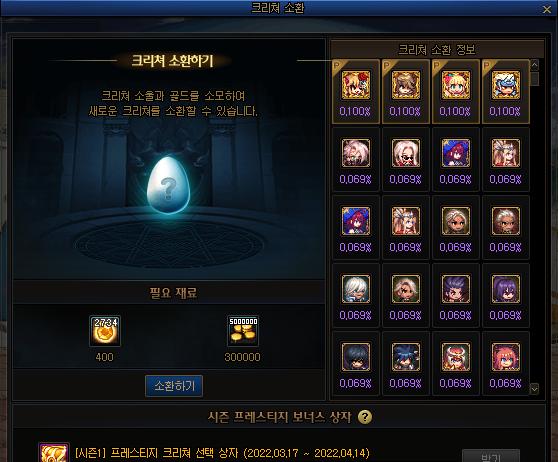The image size is (558, 462).
Task: Close the creature summon window
Action: 547,9
